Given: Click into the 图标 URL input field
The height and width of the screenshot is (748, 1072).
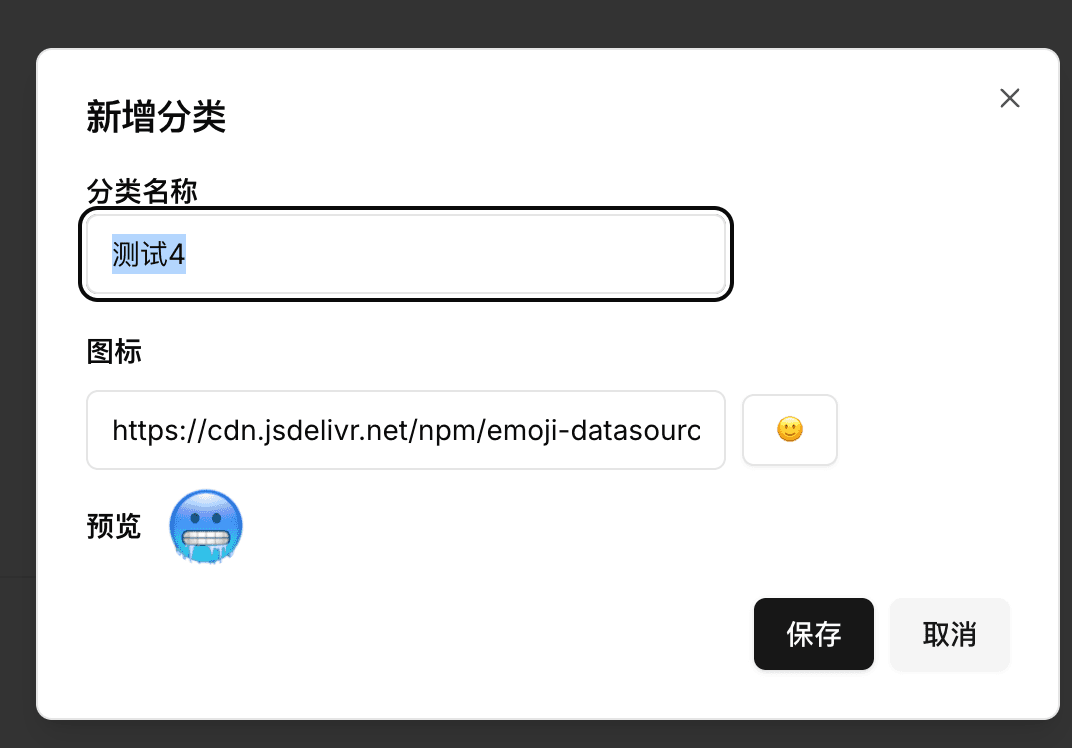Looking at the screenshot, I should coord(405,430).
